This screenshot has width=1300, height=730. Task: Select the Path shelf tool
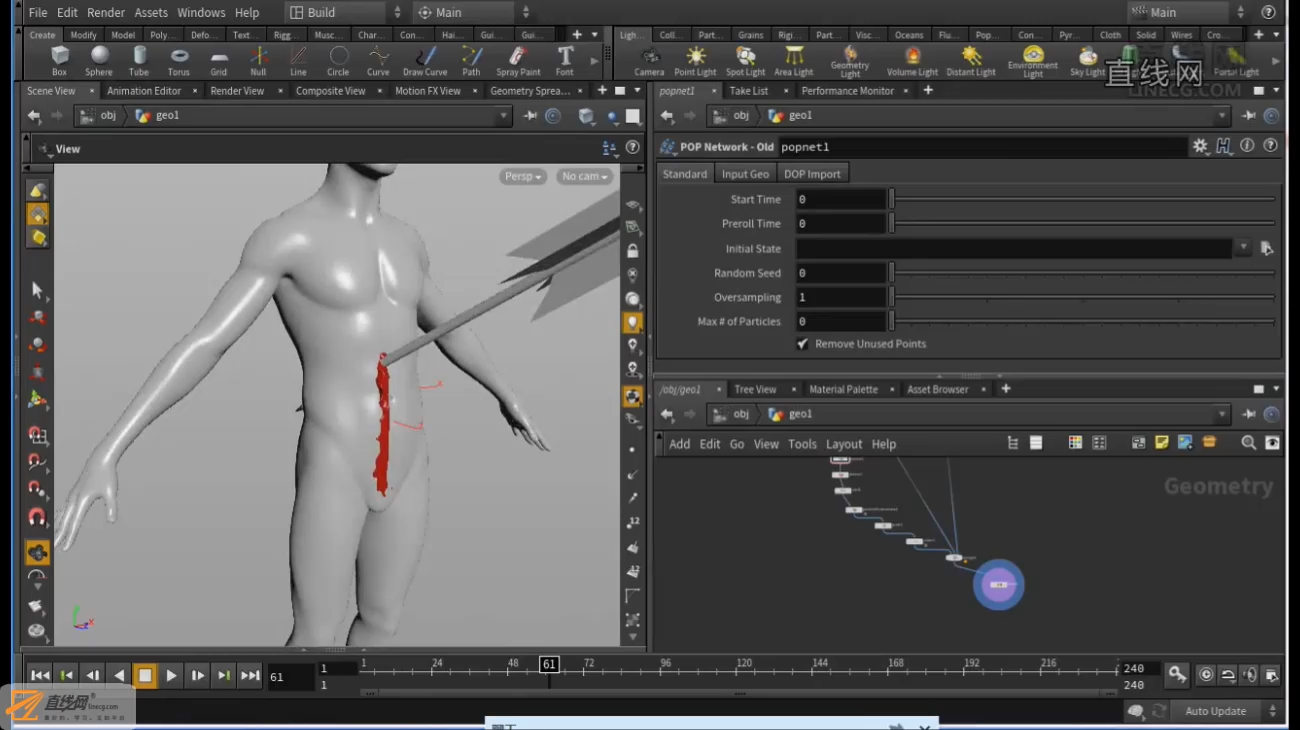pos(472,60)
